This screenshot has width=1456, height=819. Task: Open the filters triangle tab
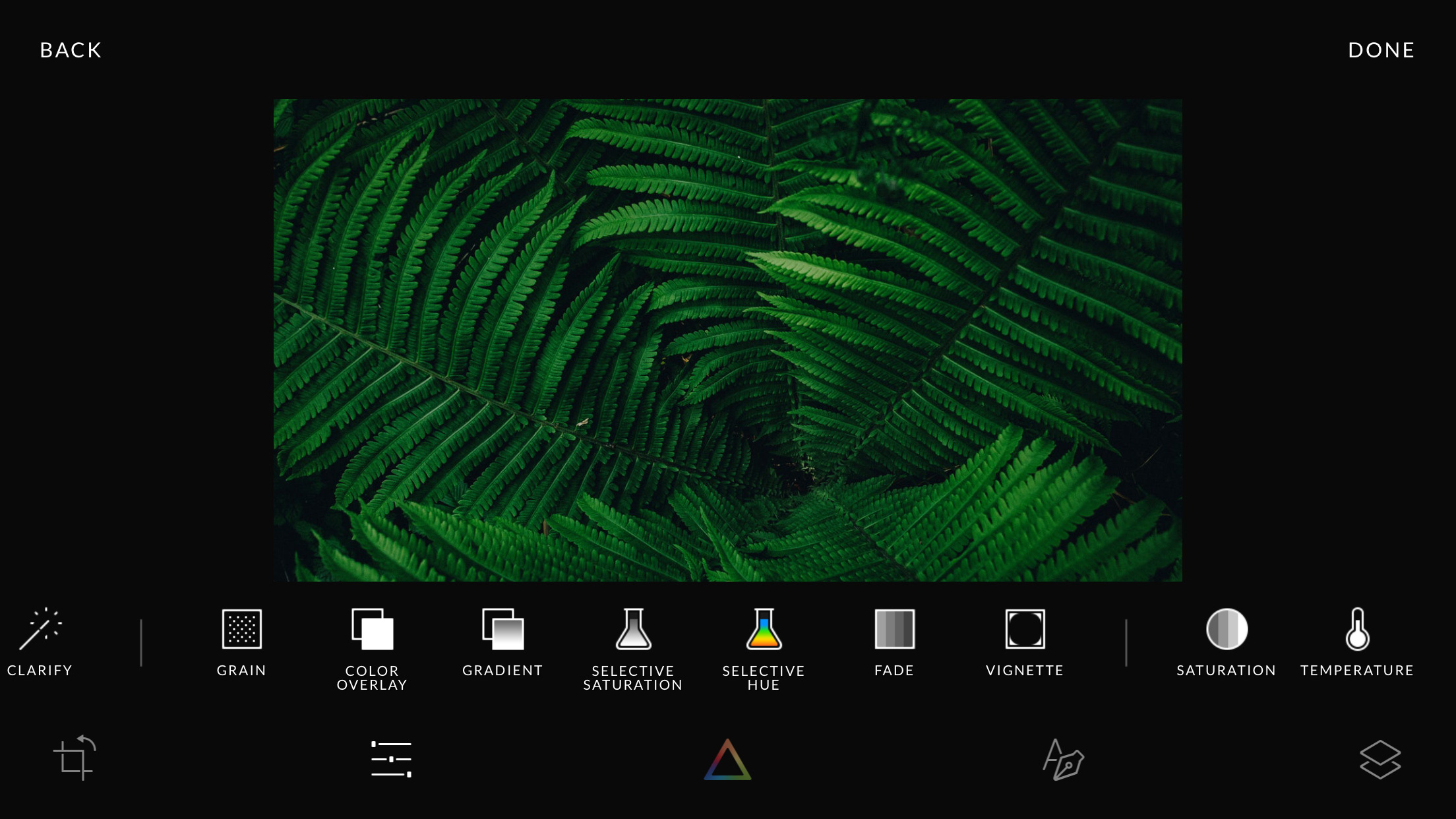727,759
